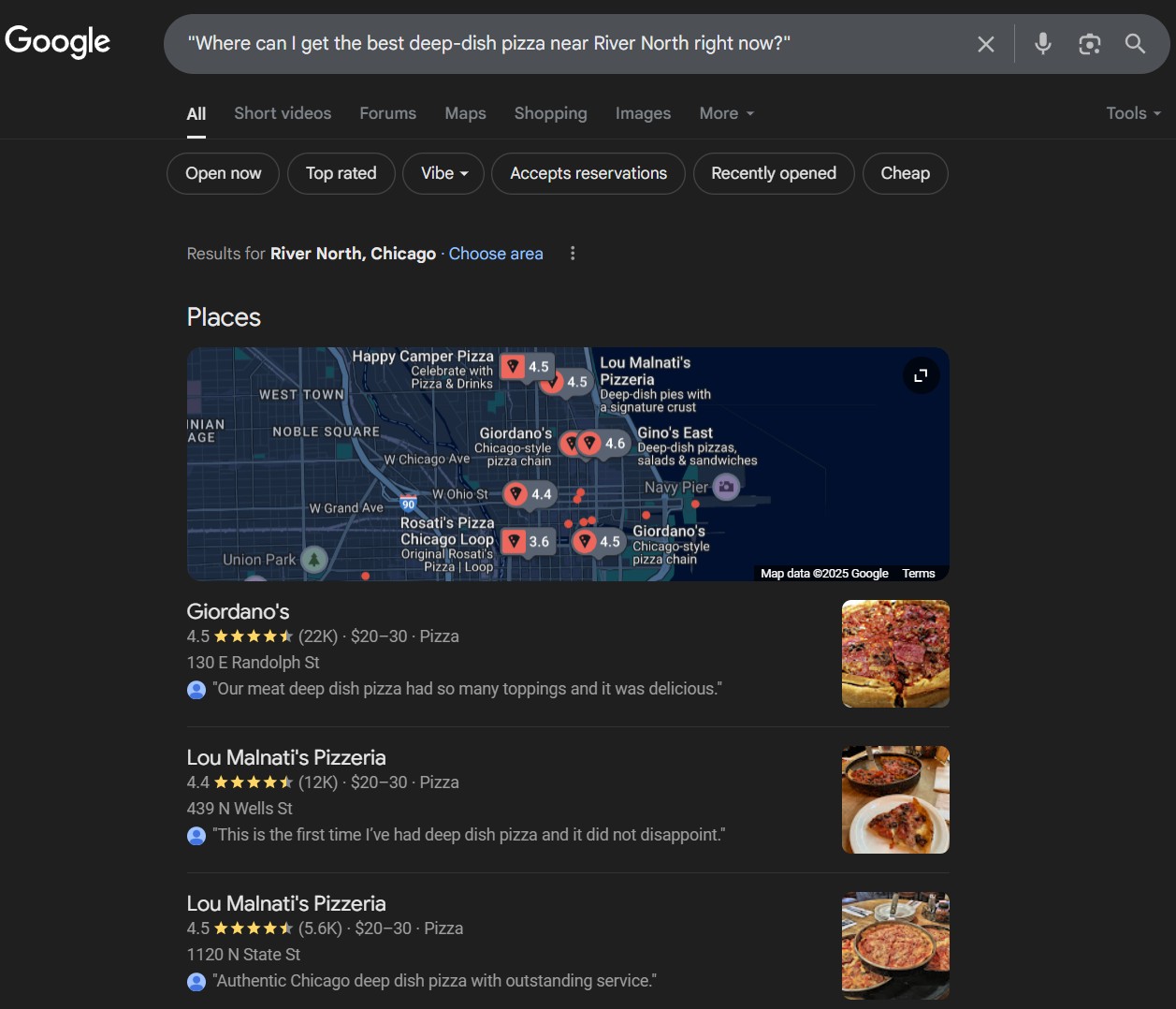The width and height of the screenshot is (1176, 1009).
Task: Click the '4.5 (5.6K)' rating line
Action: (325, 929)
